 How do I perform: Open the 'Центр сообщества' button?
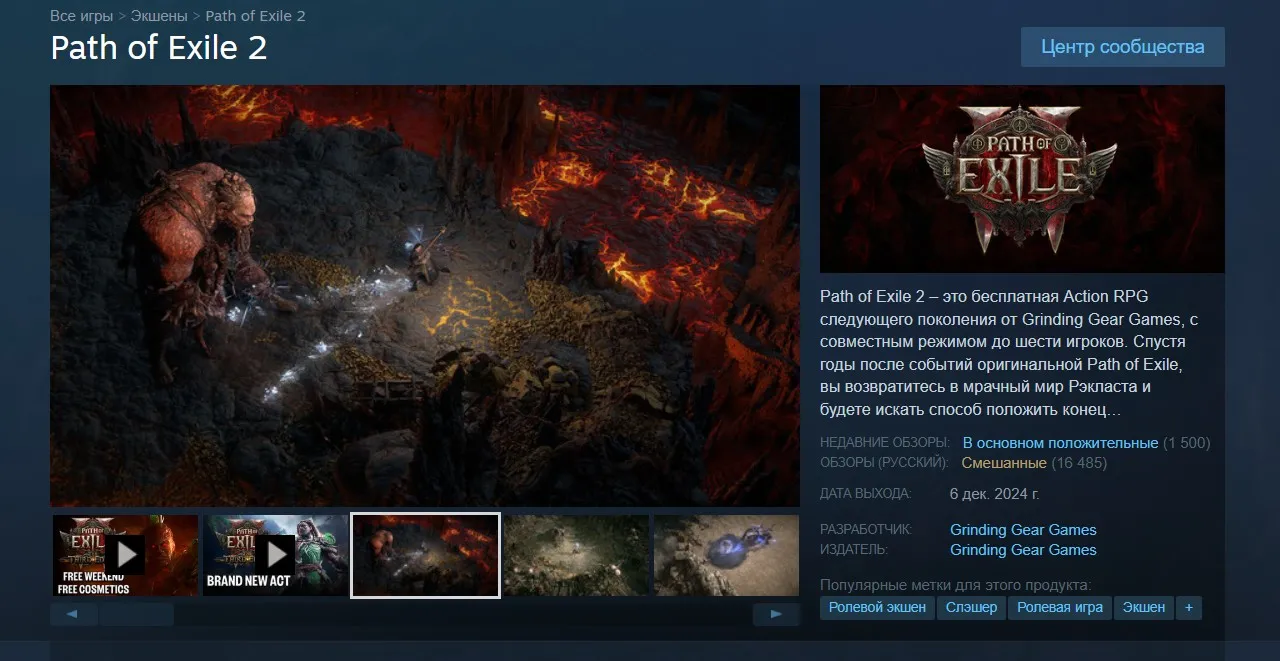1122,47
